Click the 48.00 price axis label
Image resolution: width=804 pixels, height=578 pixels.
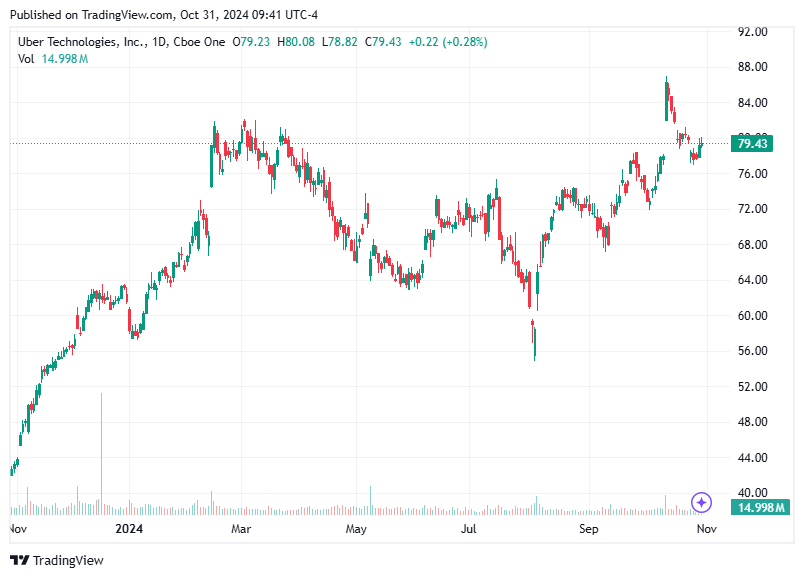click(x=752, y=422)
